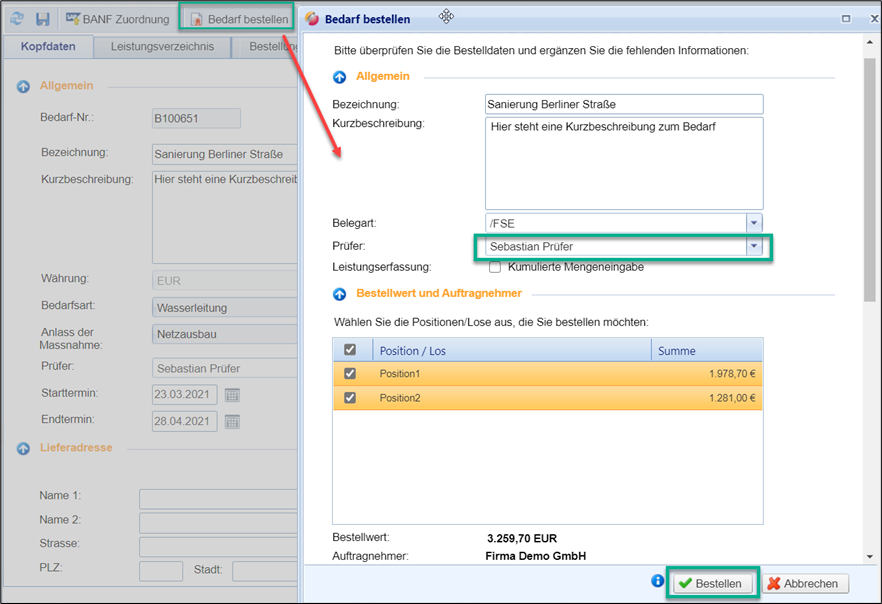The image size is (882, 604).
Task: Click the refresh icon in the toolbar
Action: (x=17, y=19)
